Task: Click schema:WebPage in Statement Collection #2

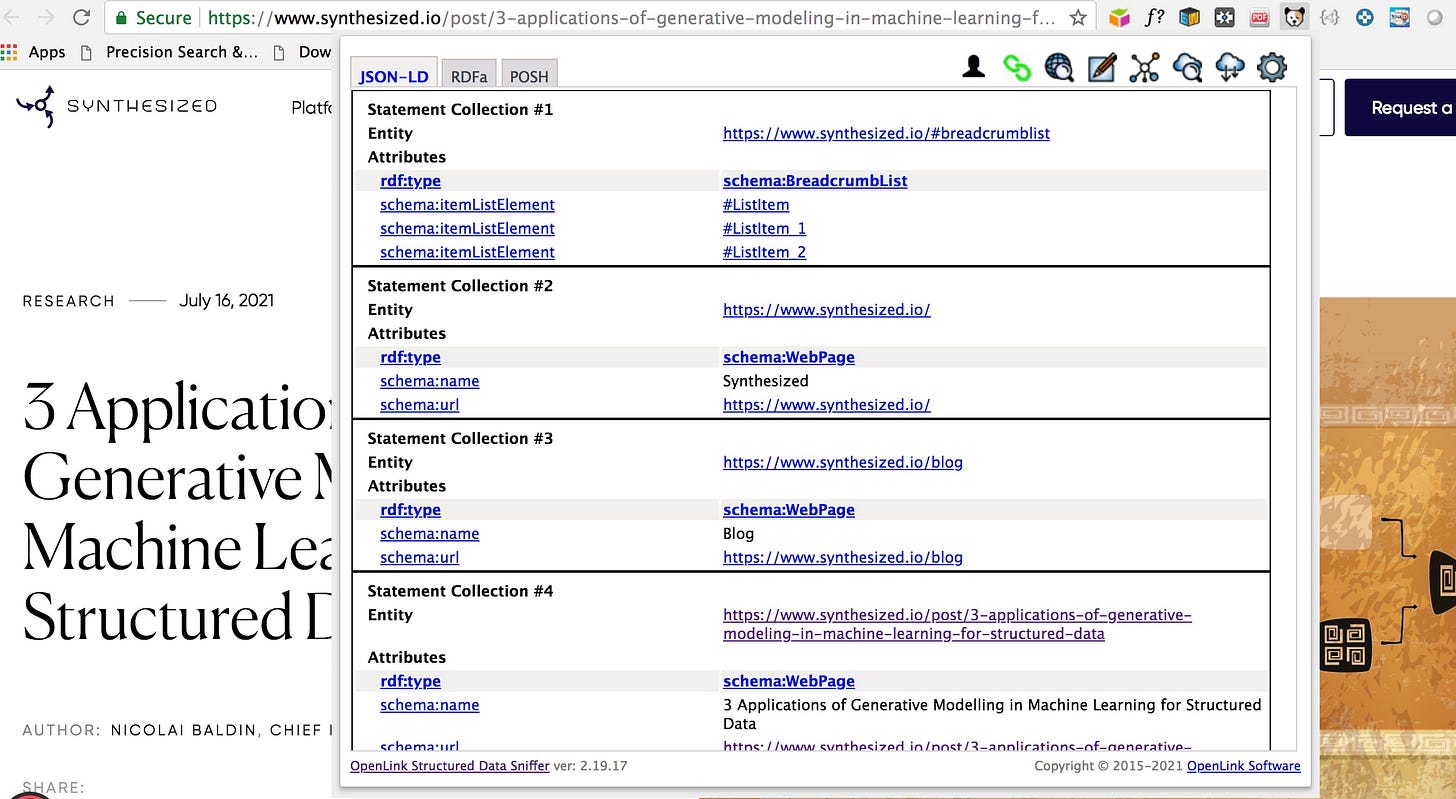Action: click(x=789, y=357)
